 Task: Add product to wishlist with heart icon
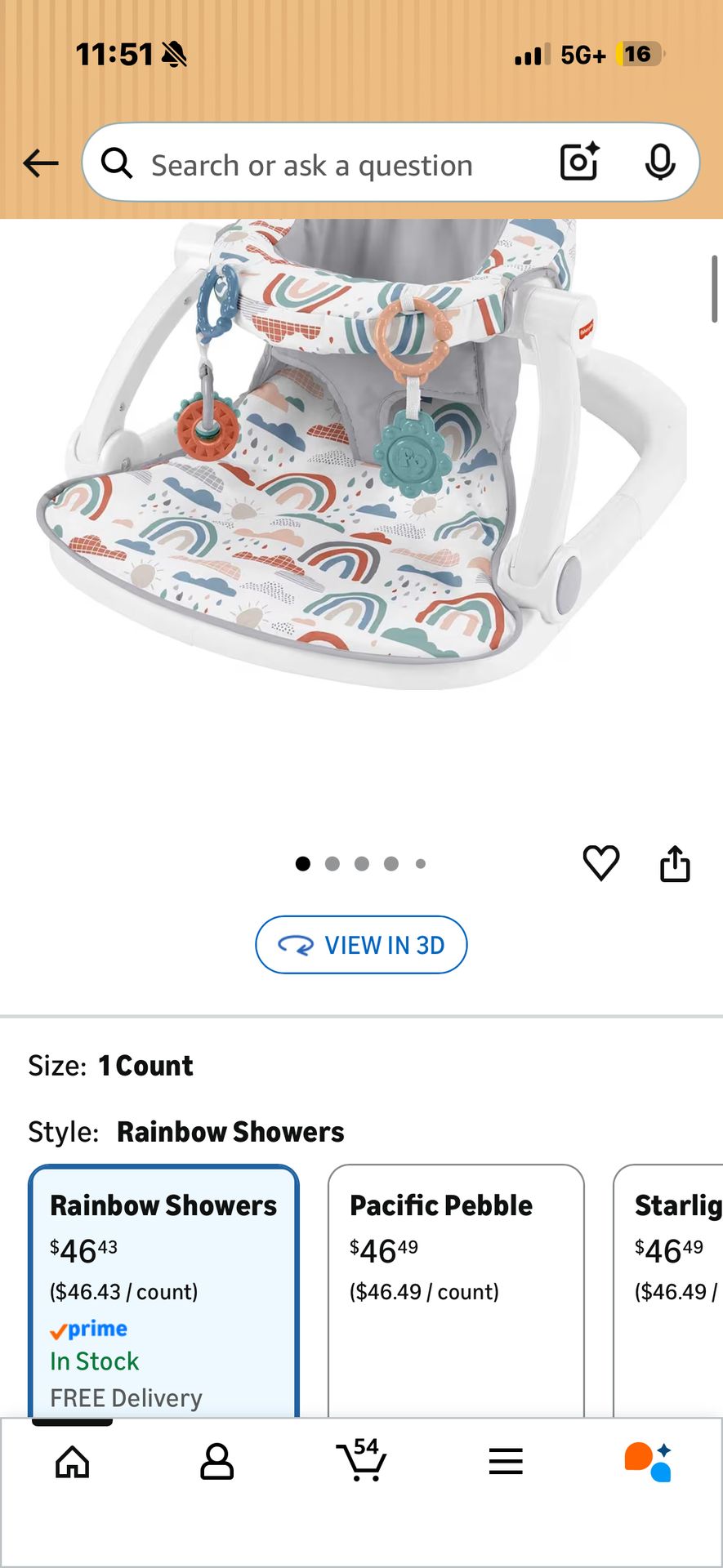click(x=601, y=862)
